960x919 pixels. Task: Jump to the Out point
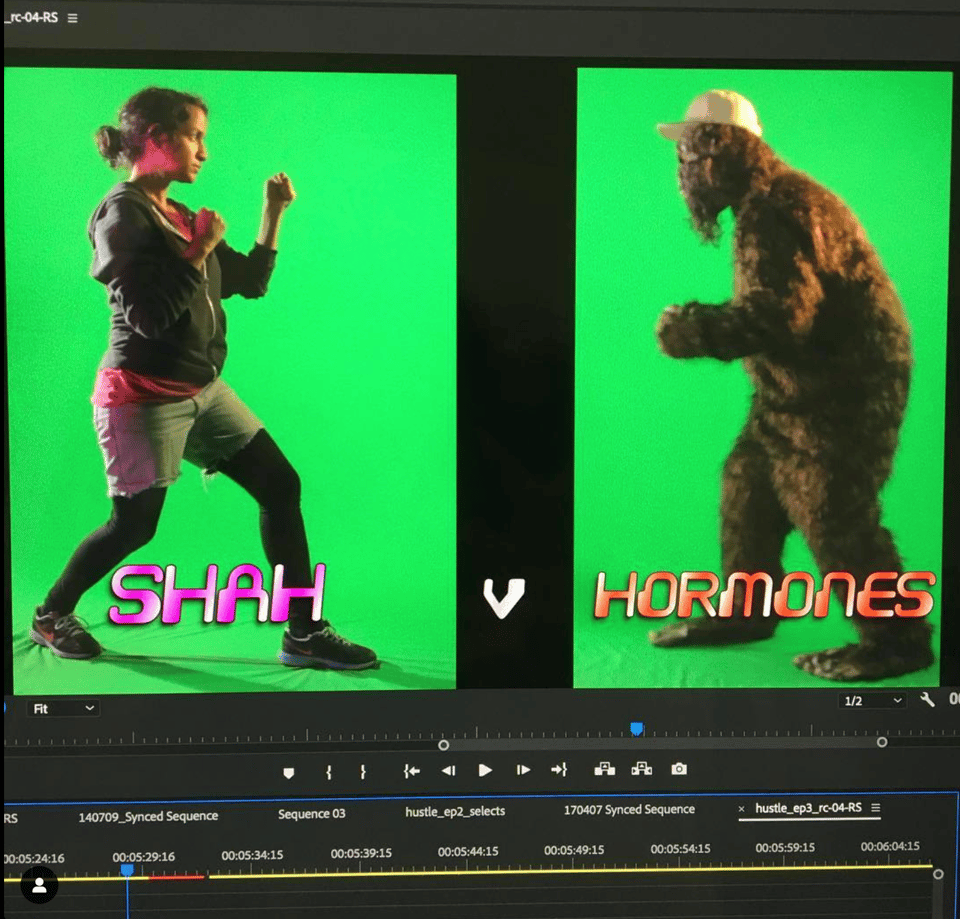[558, 770]
